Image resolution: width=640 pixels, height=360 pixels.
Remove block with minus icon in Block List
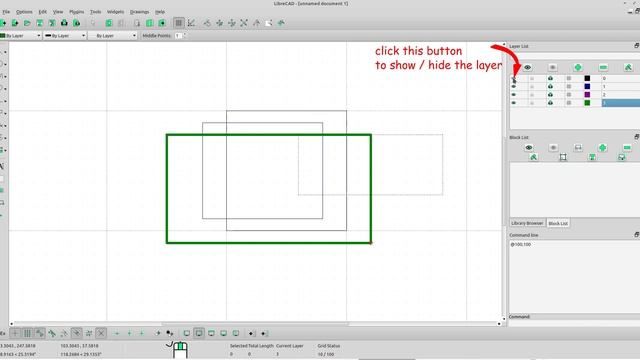627,147
